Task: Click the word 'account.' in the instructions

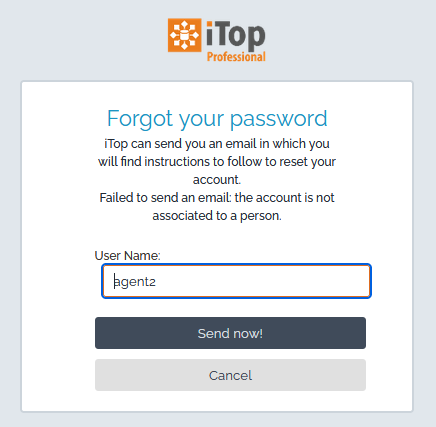Action: tap(217, 180)
